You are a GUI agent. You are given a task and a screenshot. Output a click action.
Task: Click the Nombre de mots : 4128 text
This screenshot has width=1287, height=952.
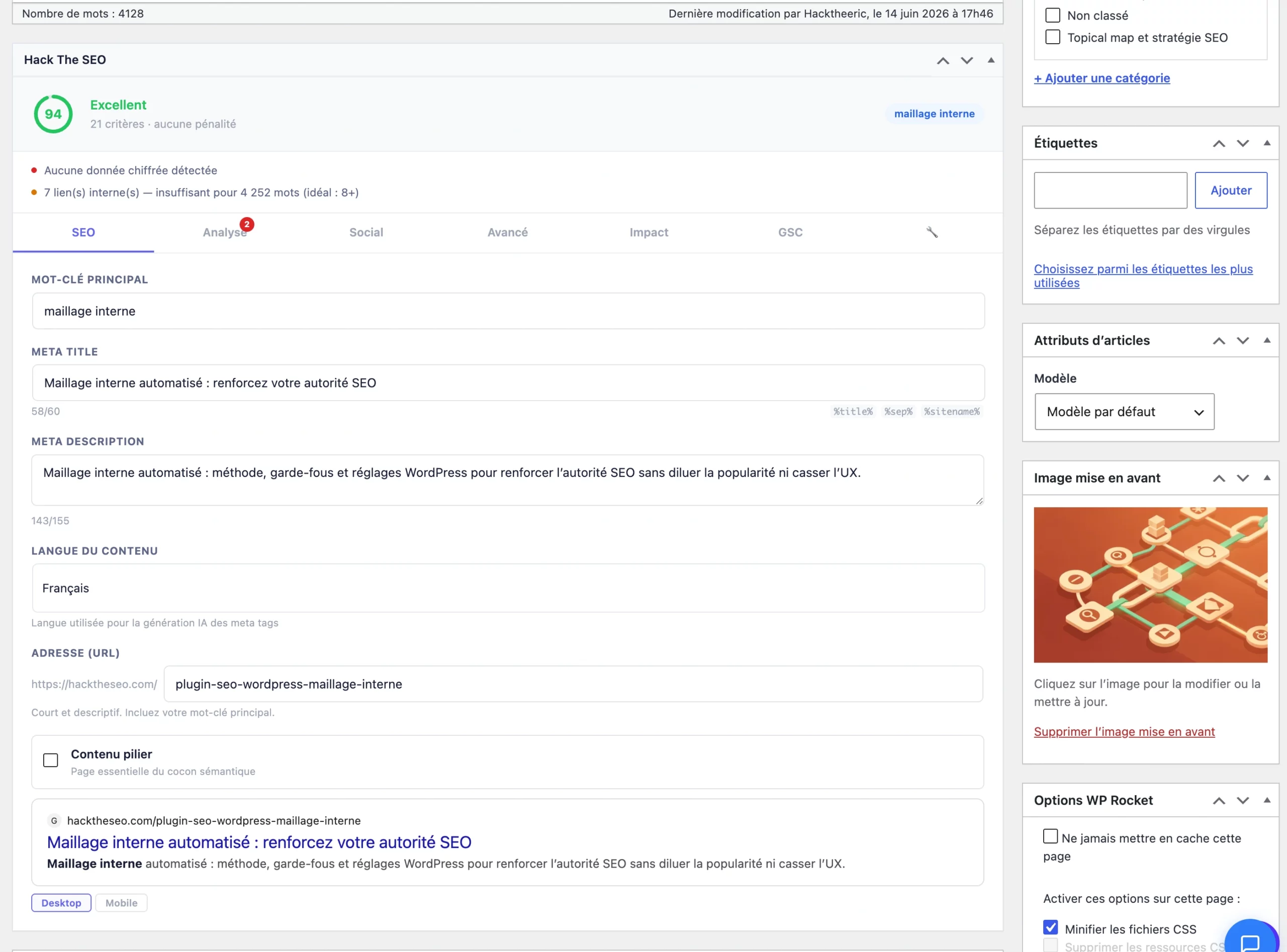point(83,13)
